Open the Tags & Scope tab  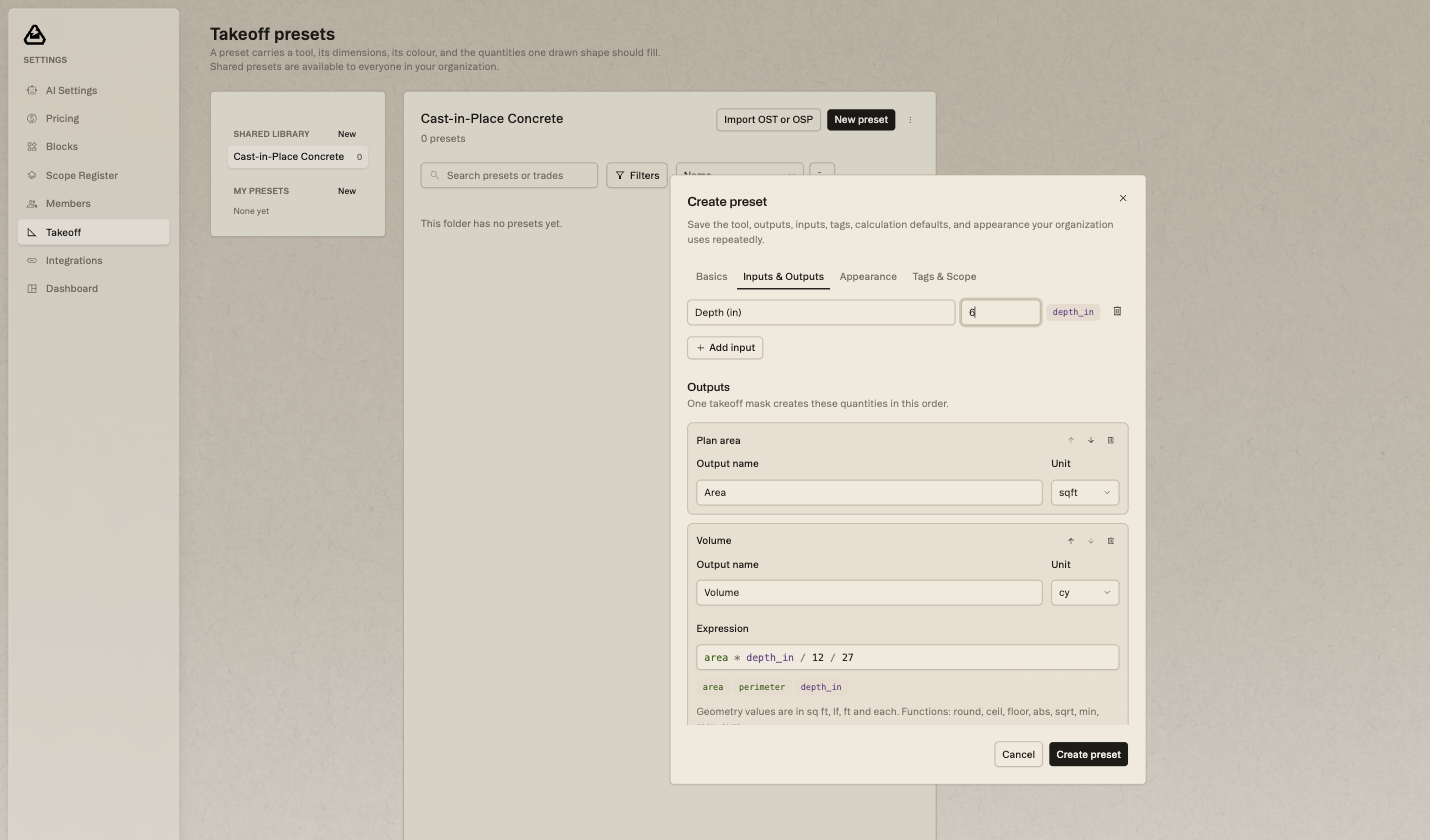tap(944, 276)
